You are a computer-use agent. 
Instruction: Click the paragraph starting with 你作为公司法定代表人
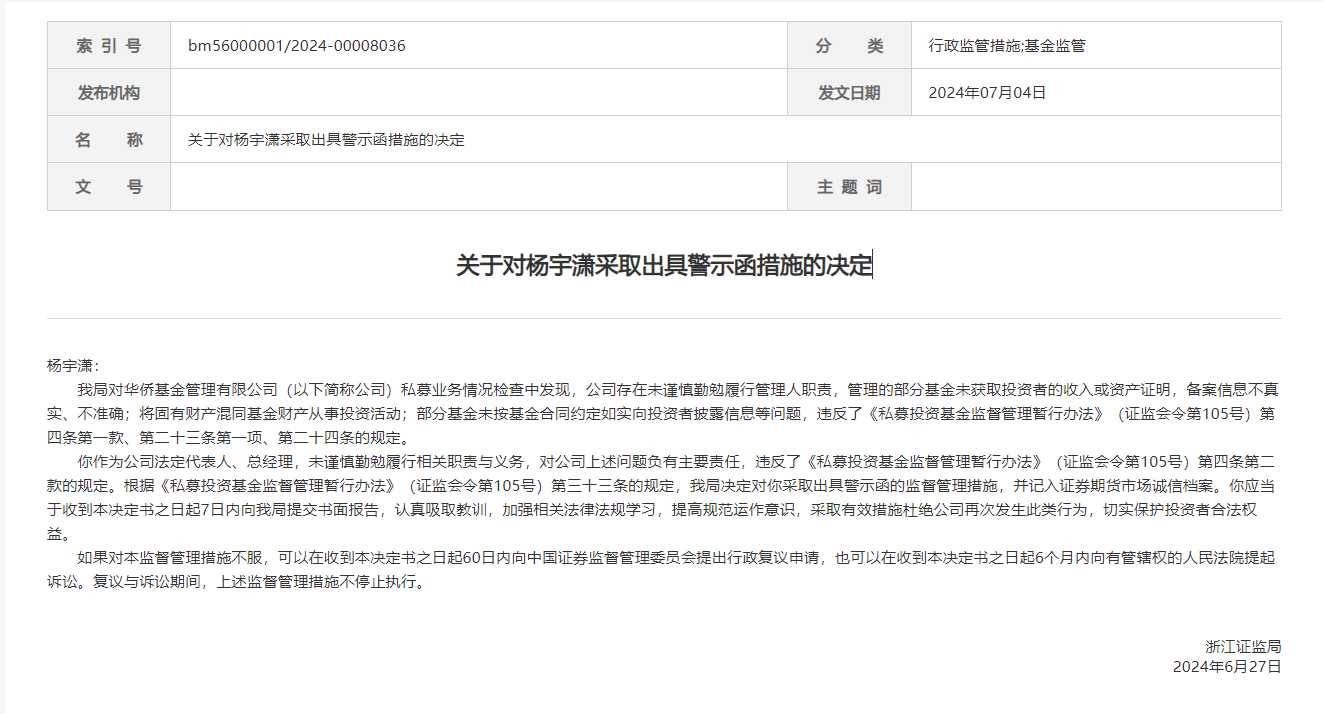(x=664, y=497)
